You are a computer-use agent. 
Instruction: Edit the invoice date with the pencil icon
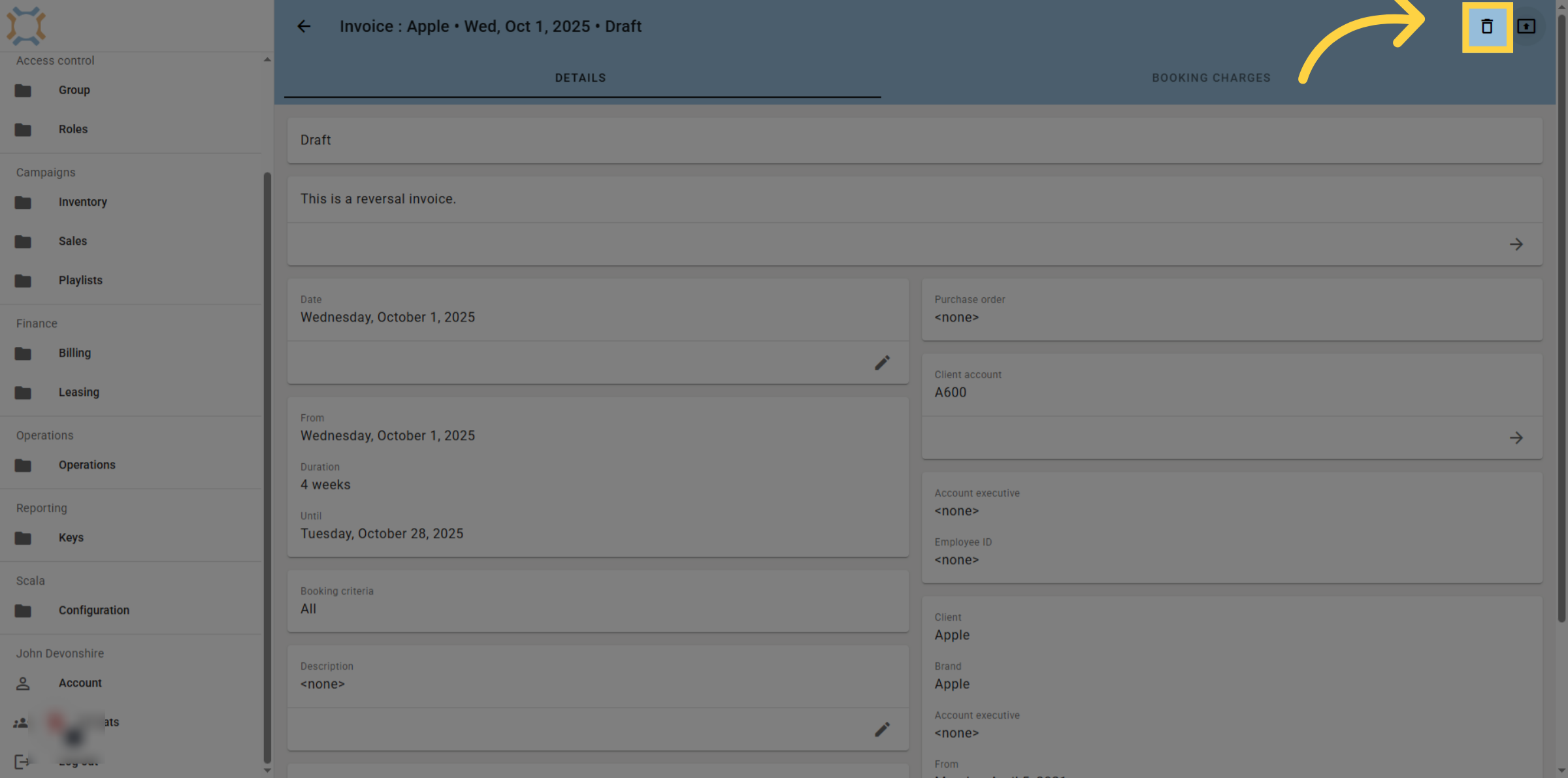882,363
